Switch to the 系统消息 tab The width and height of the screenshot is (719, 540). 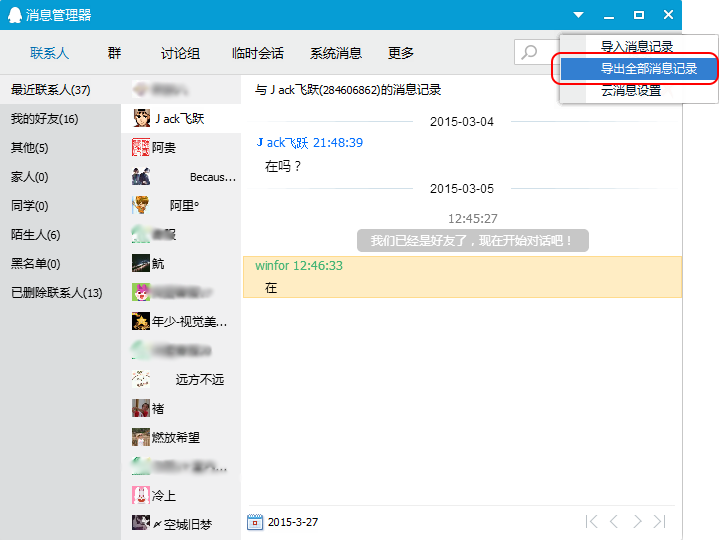point(336,53)
